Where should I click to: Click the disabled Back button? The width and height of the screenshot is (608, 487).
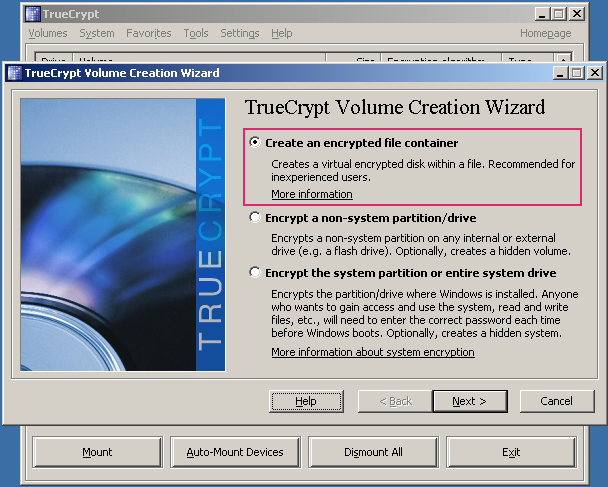pyautogui.click(x=395, y=401)
